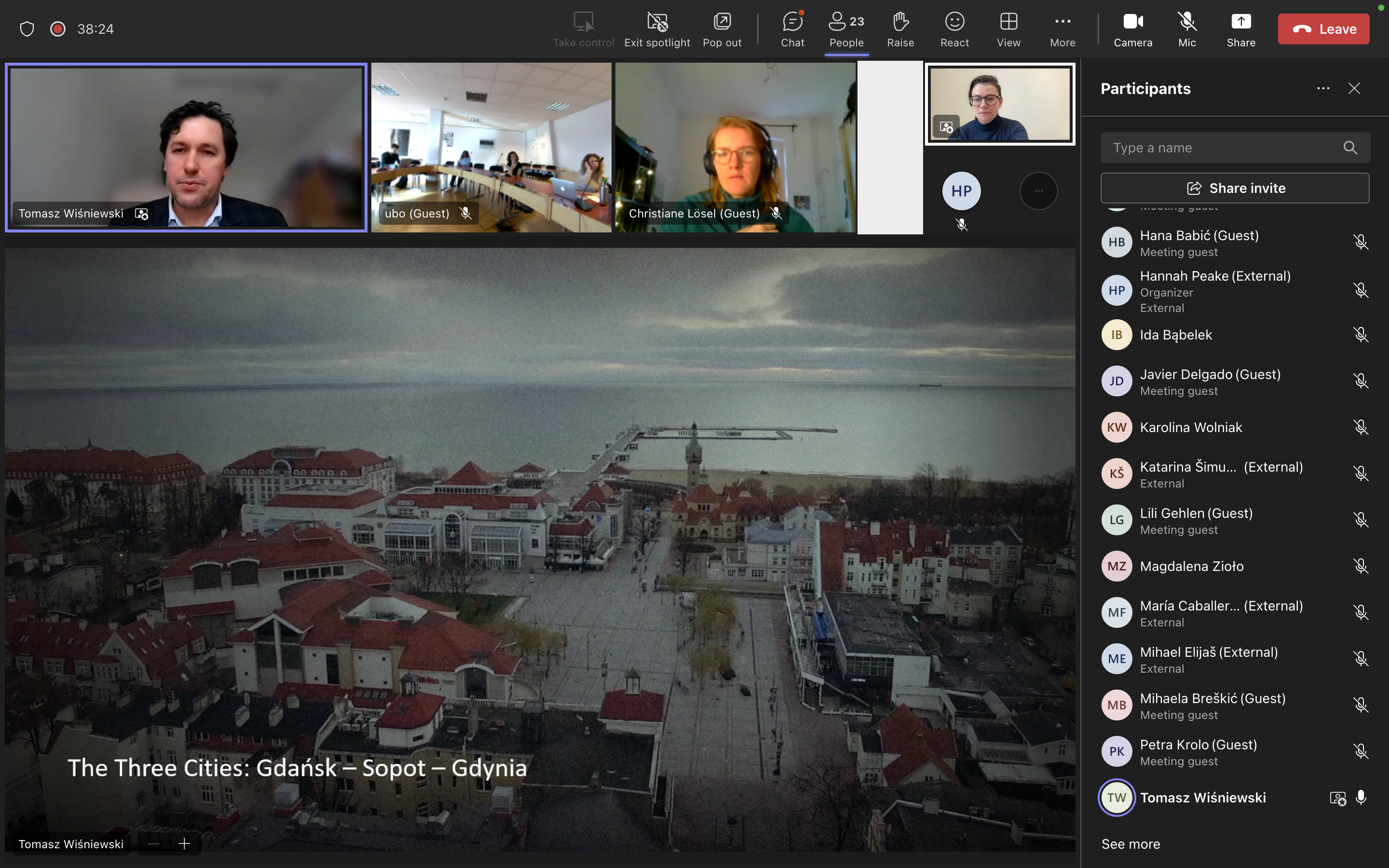Zoom in shared content with plus

click(x=184, y=843)
